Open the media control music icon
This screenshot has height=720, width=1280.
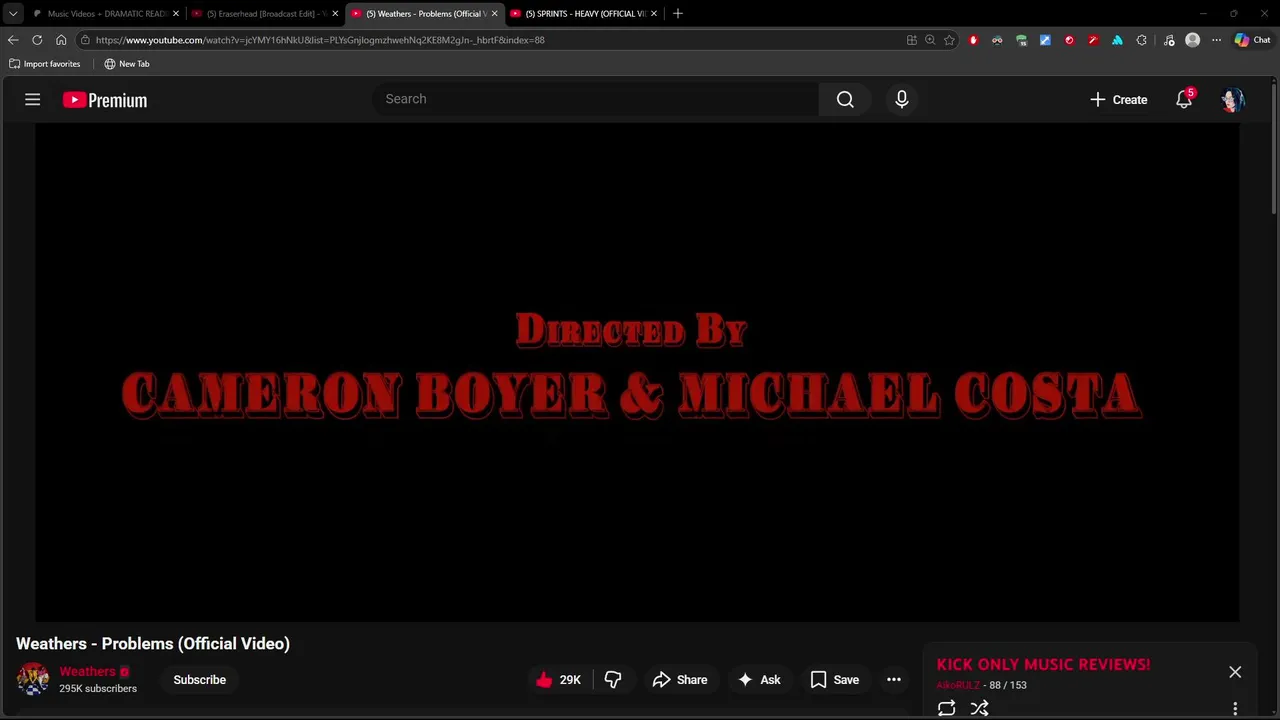tap(1169, 40)
